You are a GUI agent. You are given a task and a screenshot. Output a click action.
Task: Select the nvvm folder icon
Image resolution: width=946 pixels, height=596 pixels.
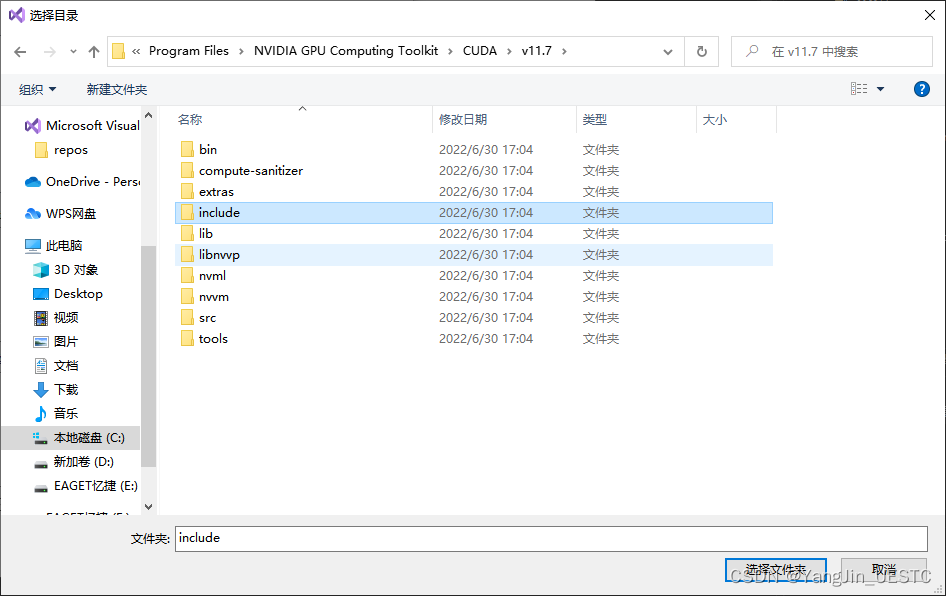pyautogui.click(x=187, y=296)
